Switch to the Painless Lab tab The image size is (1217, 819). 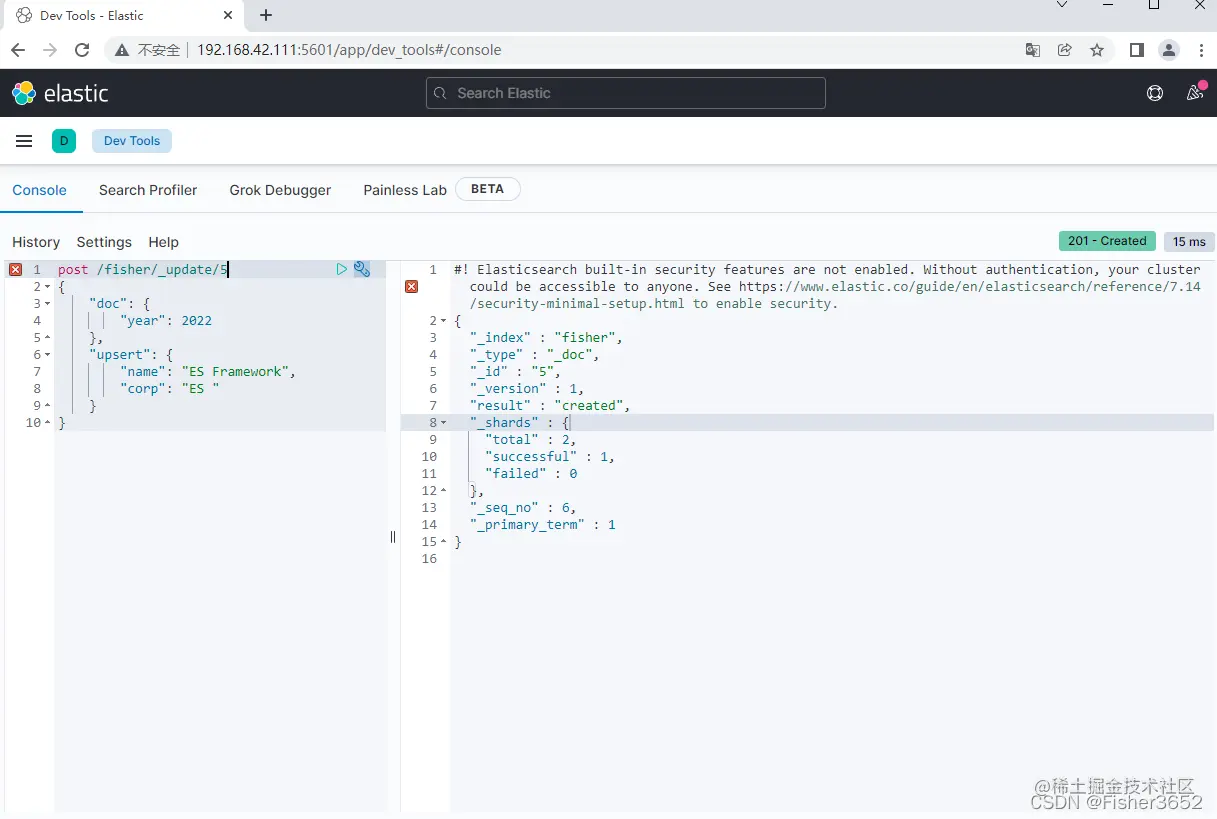click(x=405, y=190)
